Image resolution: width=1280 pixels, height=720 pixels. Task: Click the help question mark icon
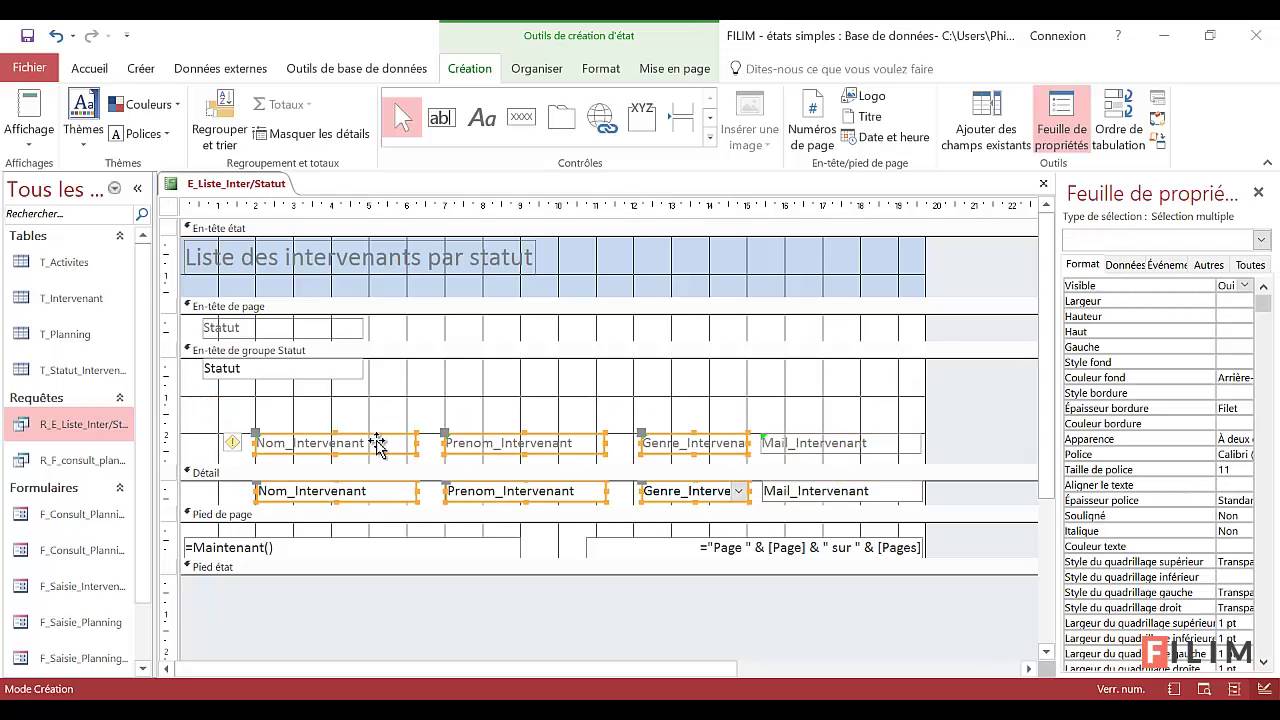click(1118, 36)
